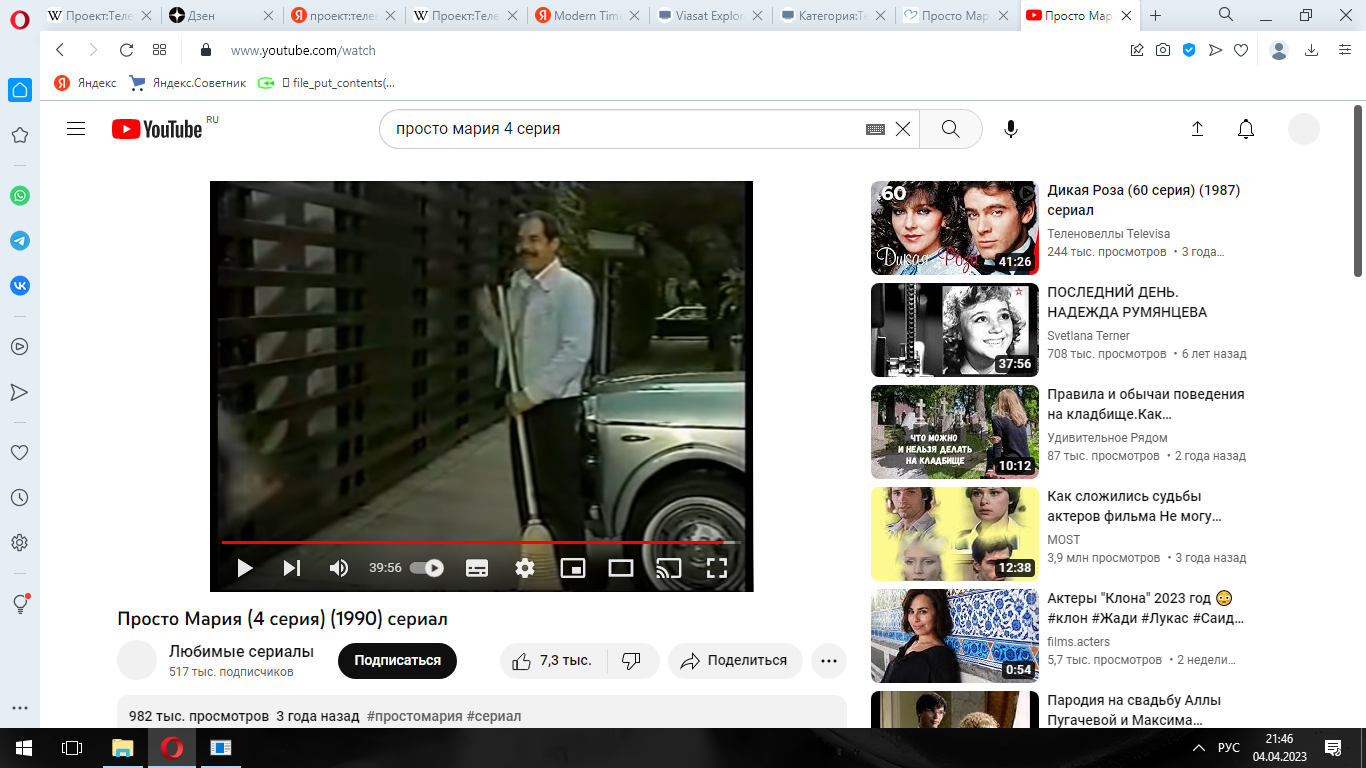
Task: Play the video
Action: pyautogui.click(x=245, y=568)
